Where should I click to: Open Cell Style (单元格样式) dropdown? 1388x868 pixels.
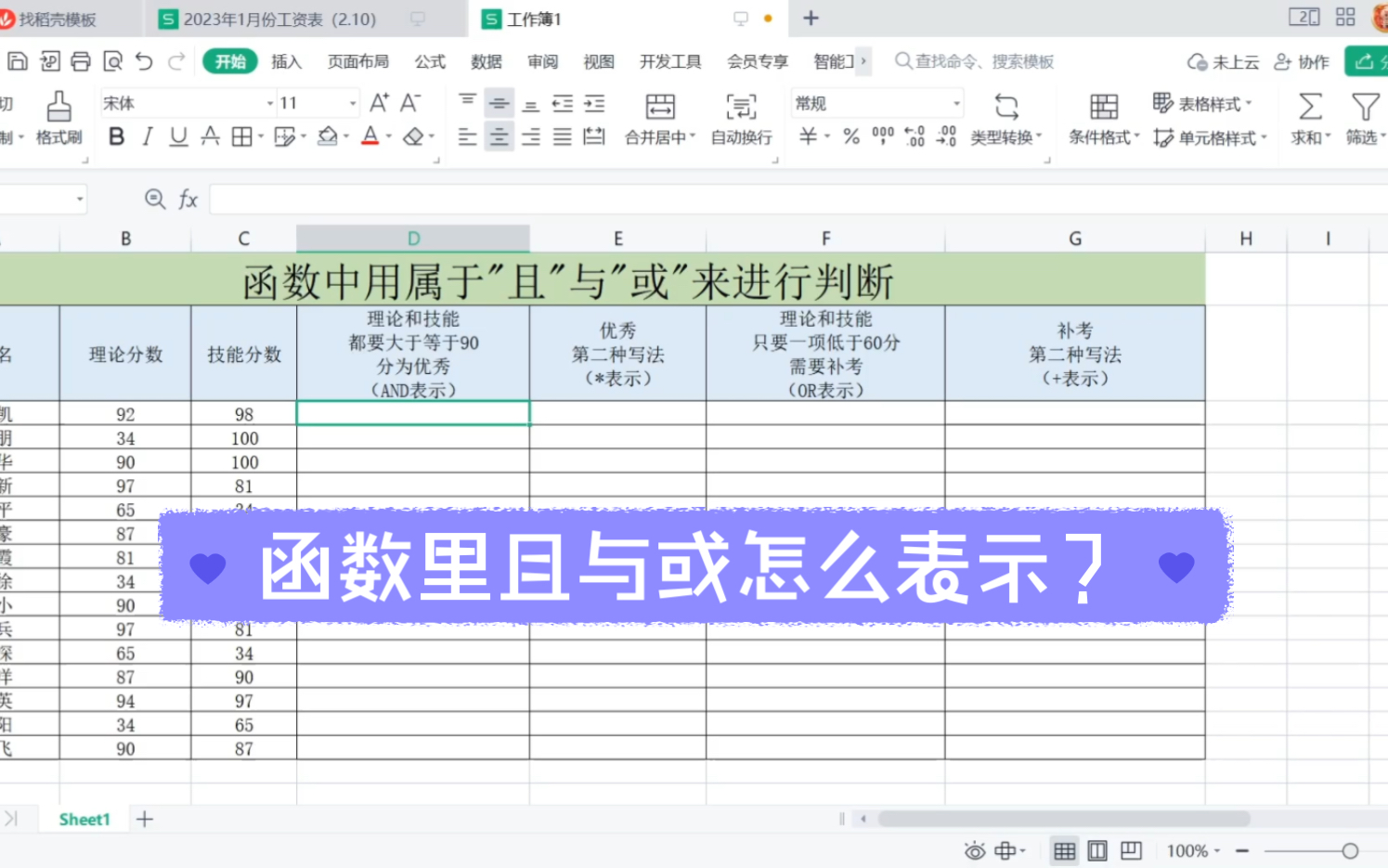(x=1210, y=137)
